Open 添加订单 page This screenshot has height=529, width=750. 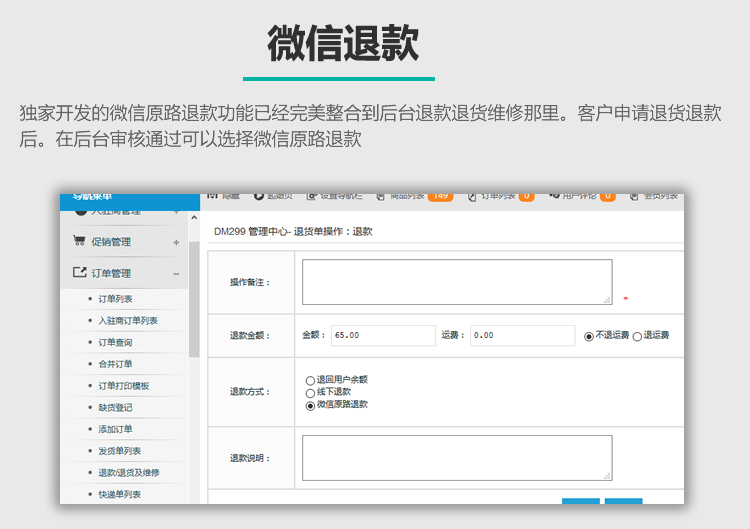(115, 429)
